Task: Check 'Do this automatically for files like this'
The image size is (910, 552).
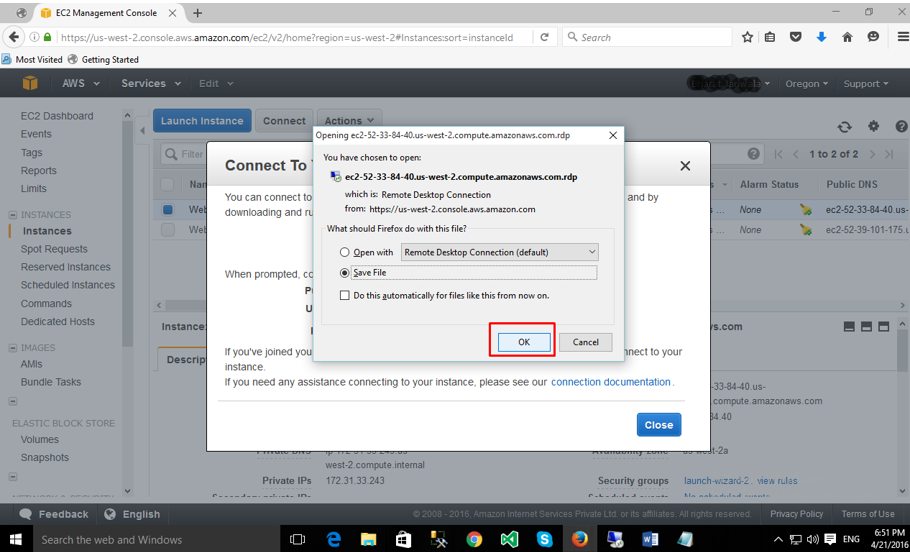Action: pos(345,295)
